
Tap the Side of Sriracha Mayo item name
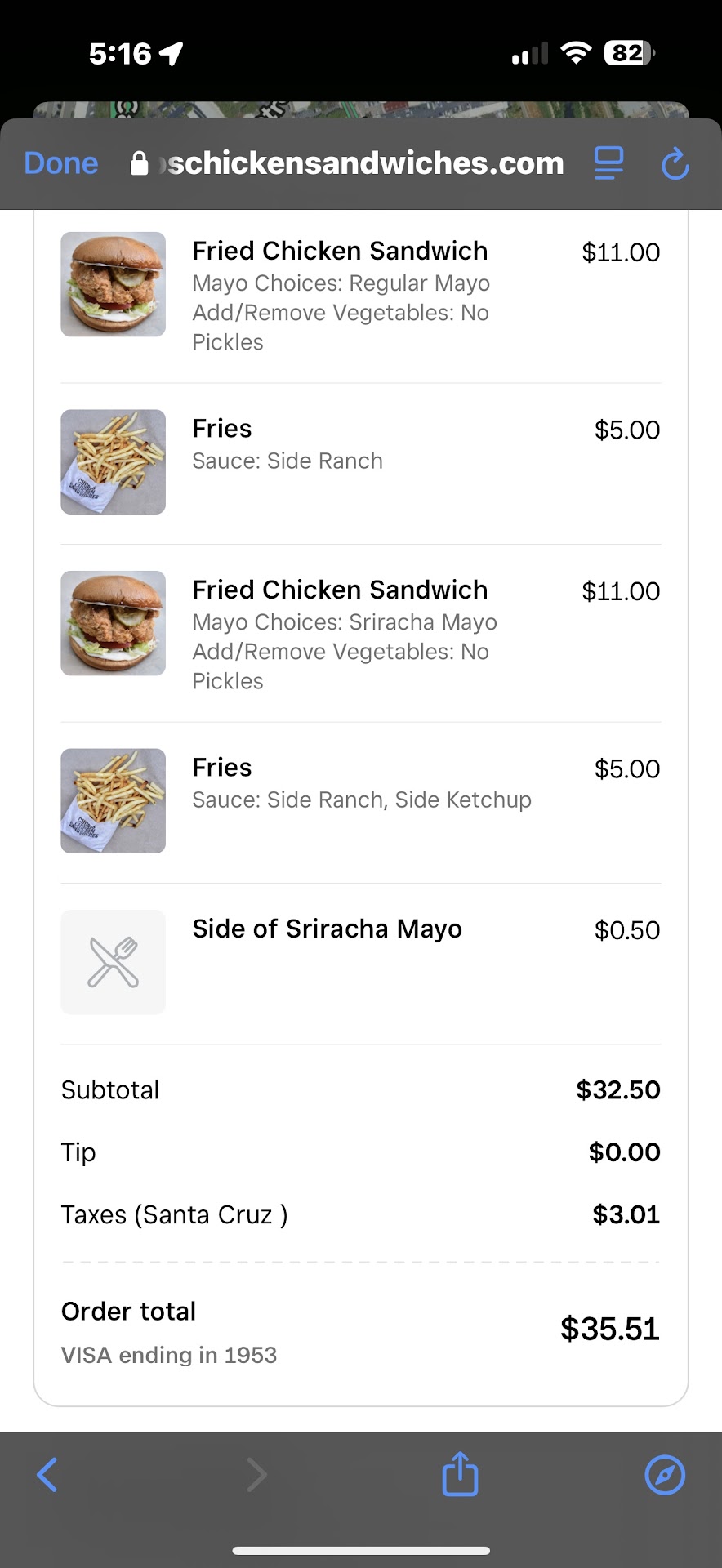327,929
